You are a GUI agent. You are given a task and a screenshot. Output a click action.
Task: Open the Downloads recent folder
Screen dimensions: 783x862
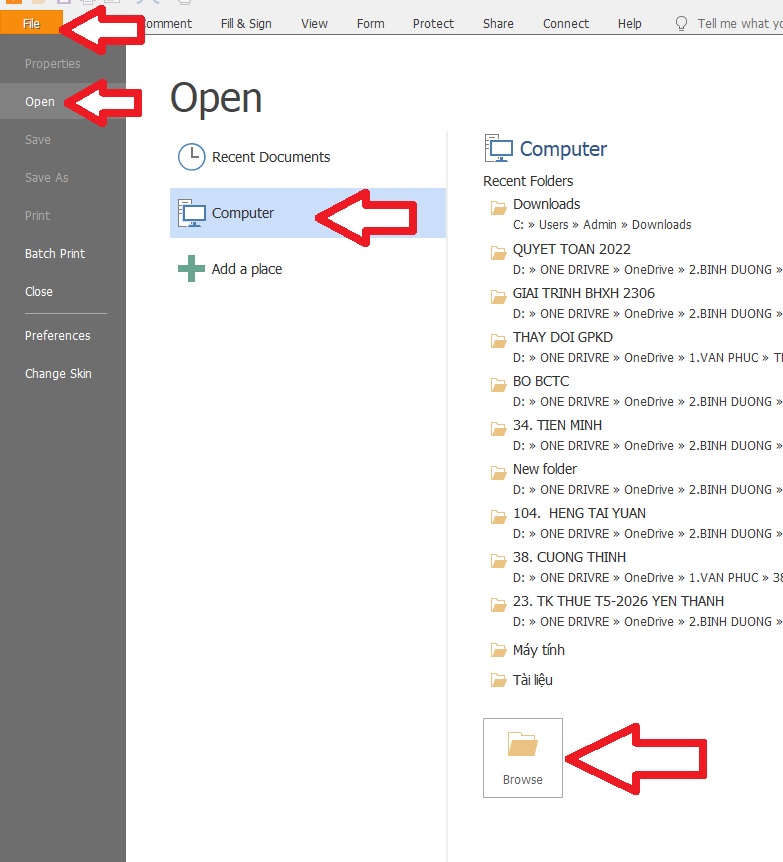pos(547,204)
